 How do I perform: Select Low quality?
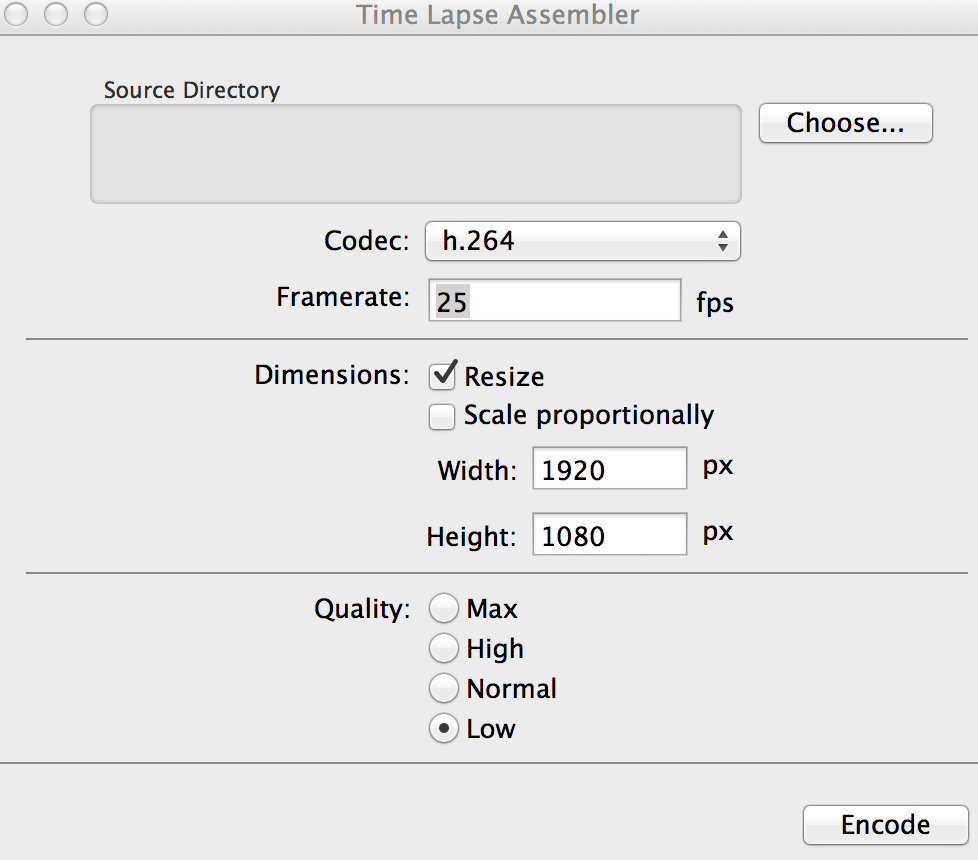[443, 728]
